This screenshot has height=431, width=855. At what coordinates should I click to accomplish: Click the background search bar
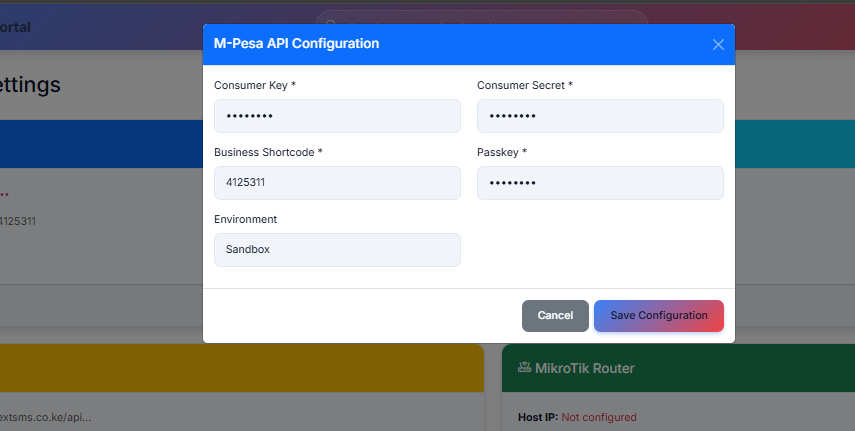481,17
